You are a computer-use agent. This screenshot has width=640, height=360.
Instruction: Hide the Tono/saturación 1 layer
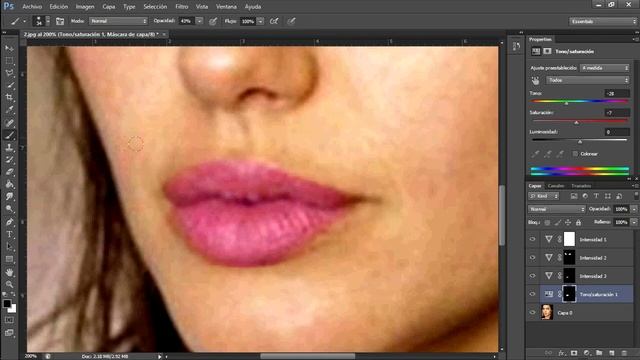click(533, 294)
